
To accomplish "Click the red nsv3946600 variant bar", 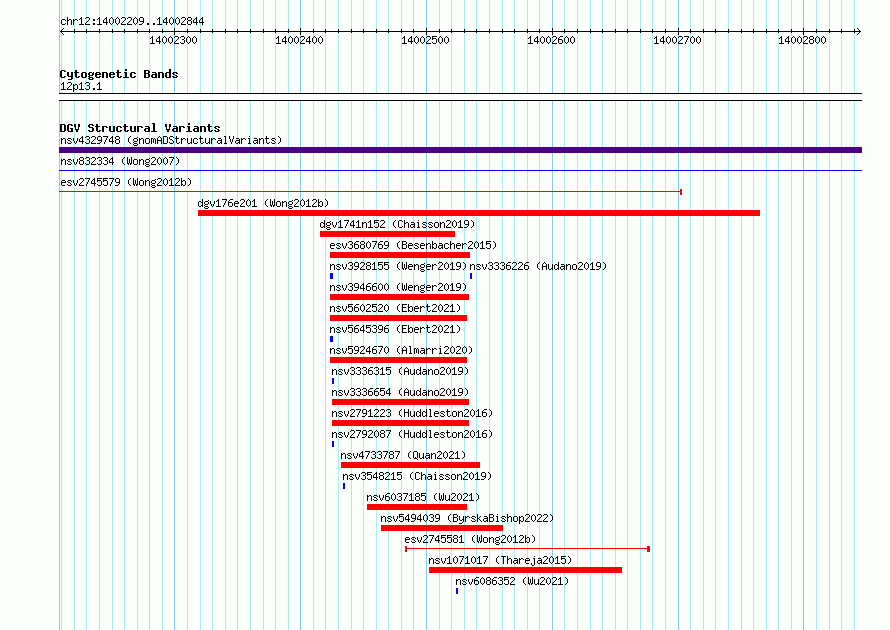I will (x=399, y=297).
